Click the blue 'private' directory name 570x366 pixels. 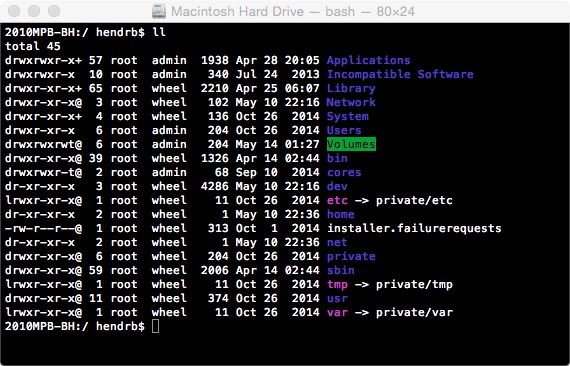point(351,256)
